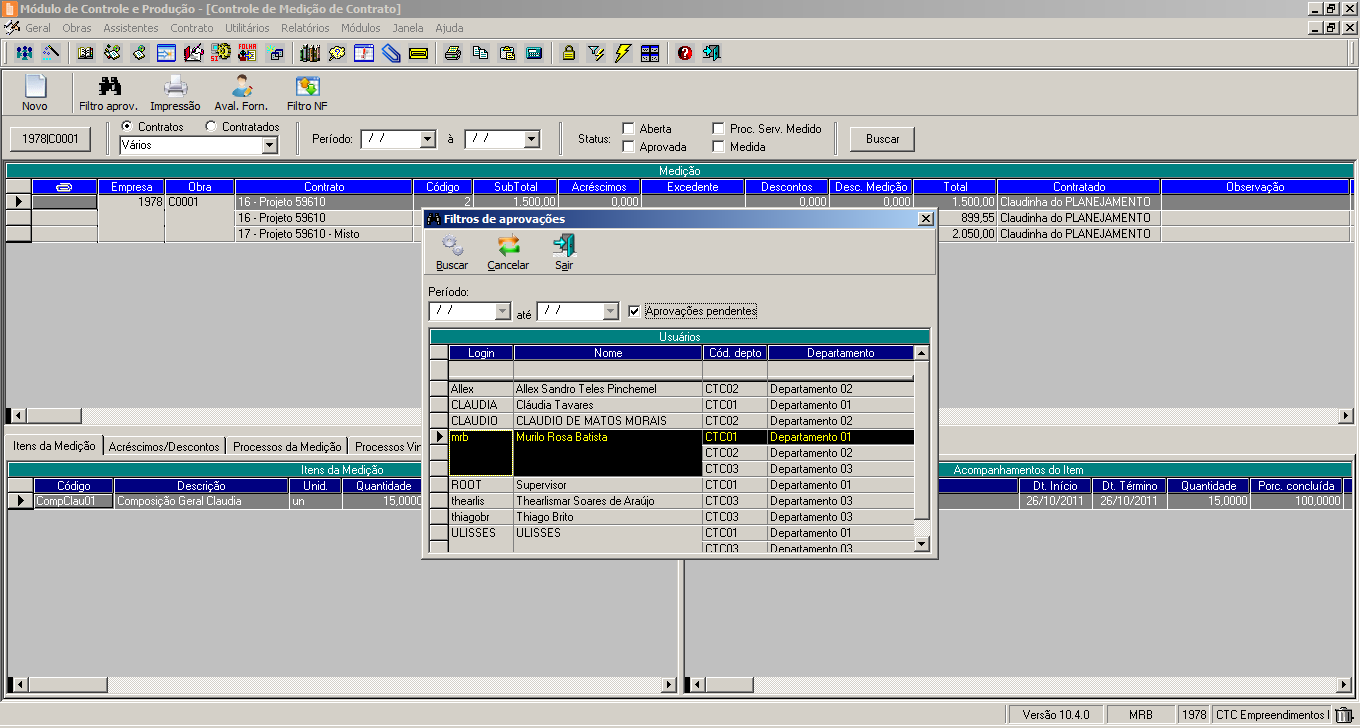This screenshot has width=1360, height=728.
Task: Click the 1978|C0001 button
Action: [x=50, y=139]
